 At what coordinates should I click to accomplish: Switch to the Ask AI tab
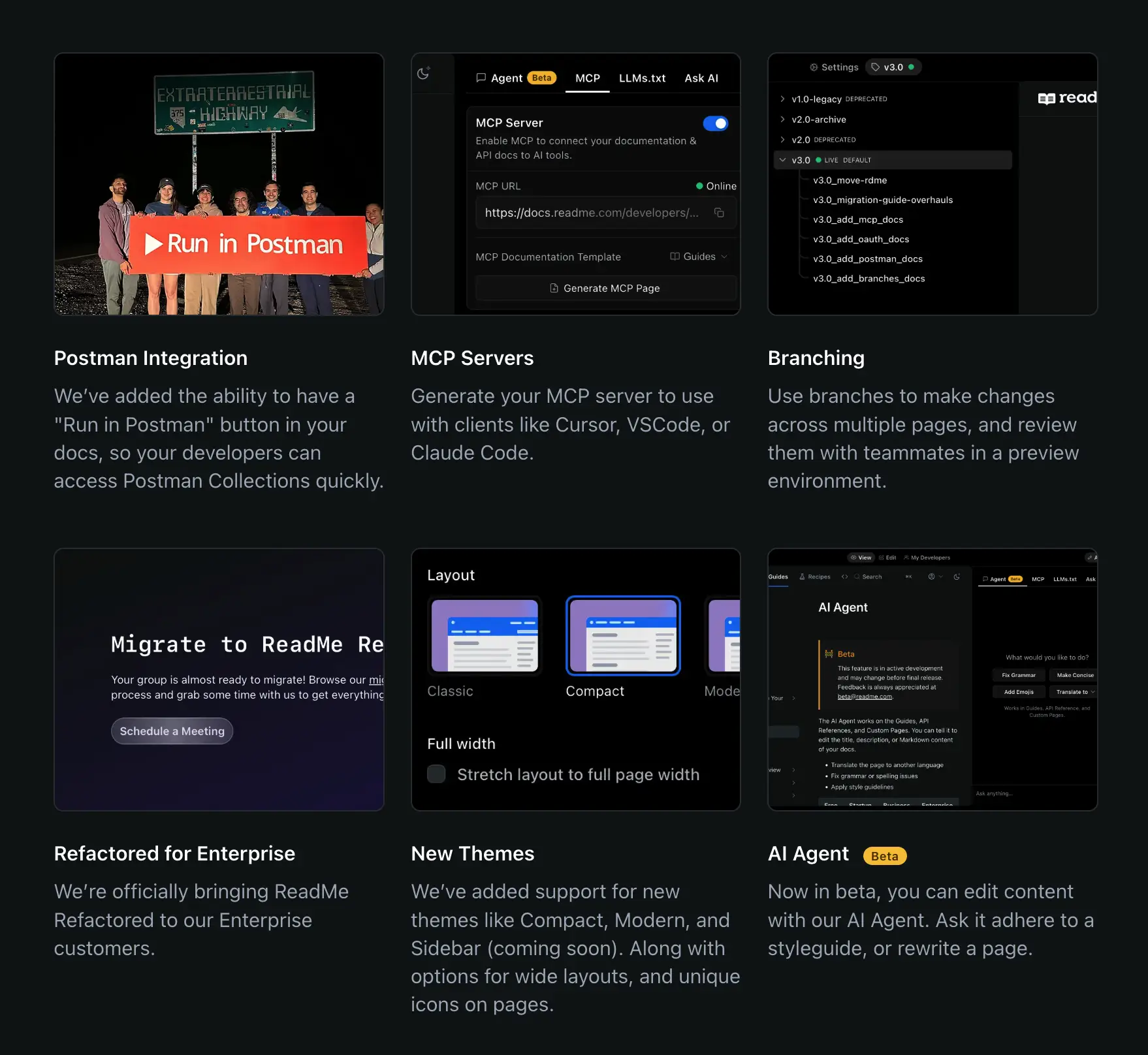click(x=701, y=78)
